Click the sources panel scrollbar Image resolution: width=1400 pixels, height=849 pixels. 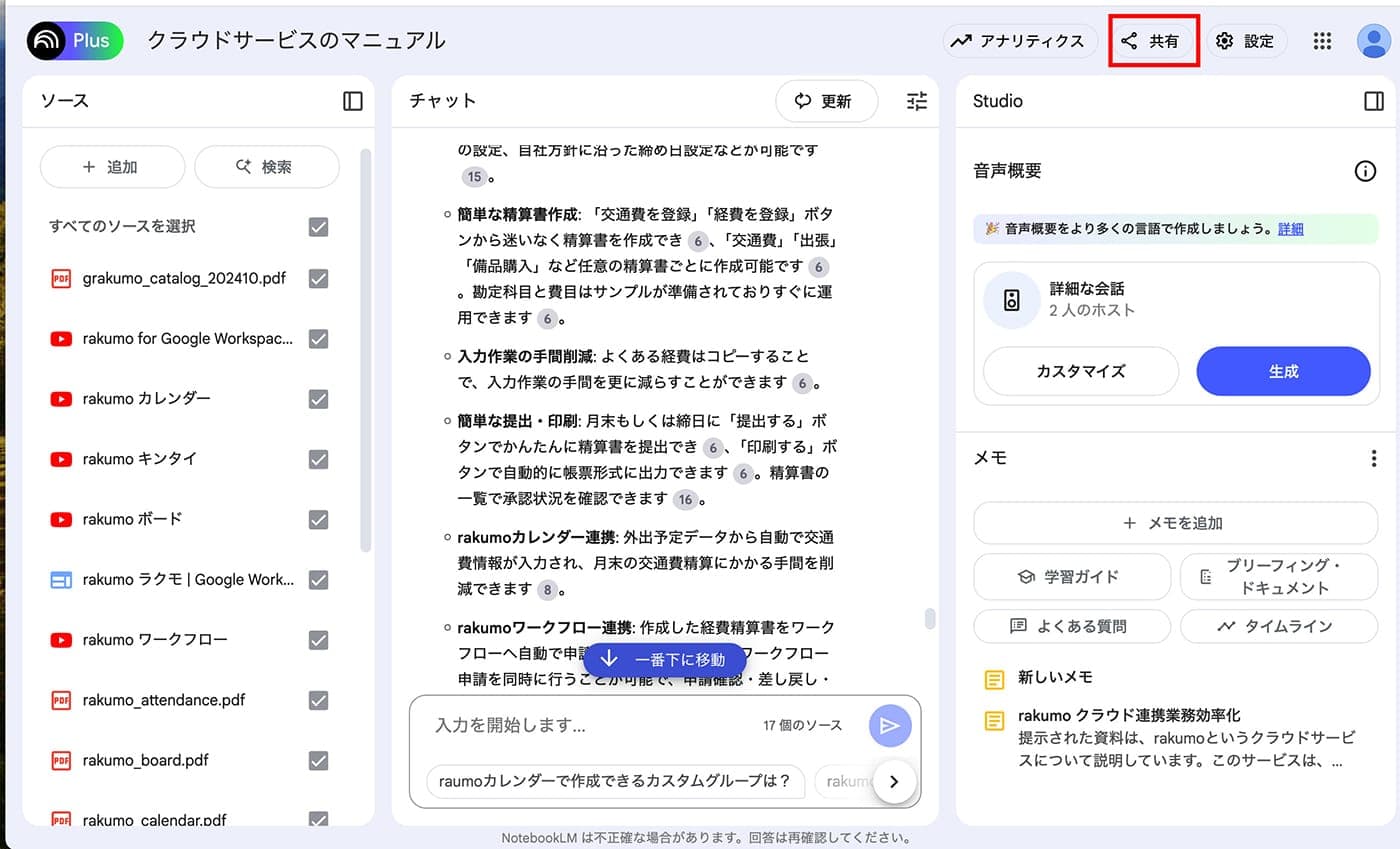(x=365, y=350)
